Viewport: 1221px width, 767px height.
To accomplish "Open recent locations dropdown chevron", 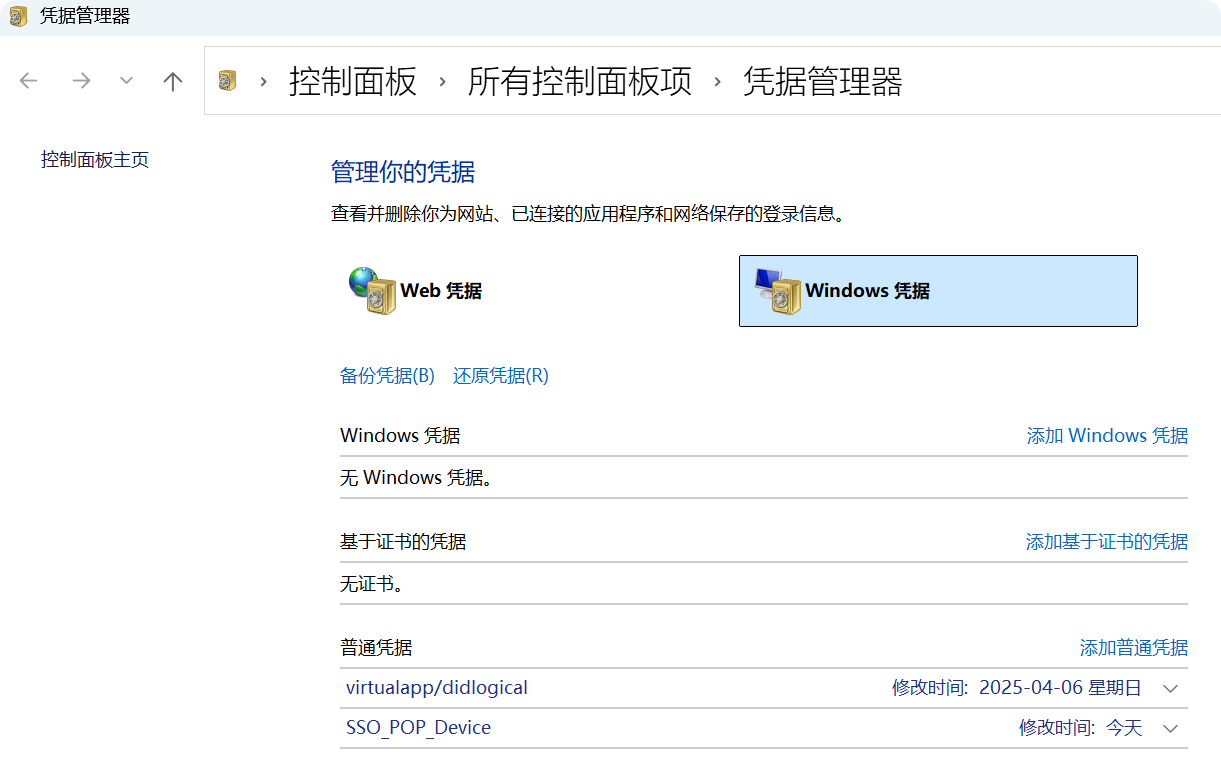I will pyautogui.click(x=126, y=81).
